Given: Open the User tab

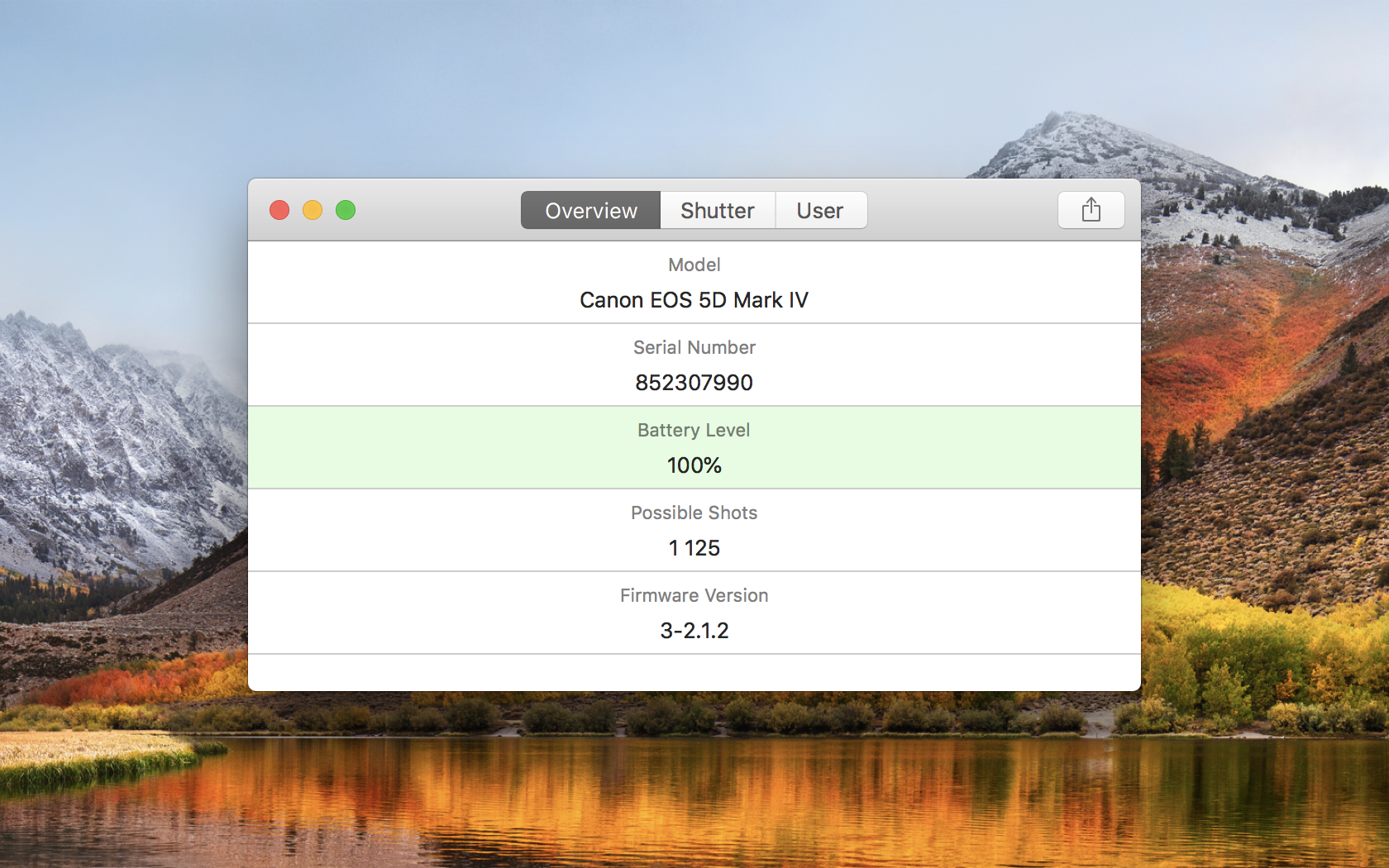Looking at the screenshot, I should coord(821,210).
